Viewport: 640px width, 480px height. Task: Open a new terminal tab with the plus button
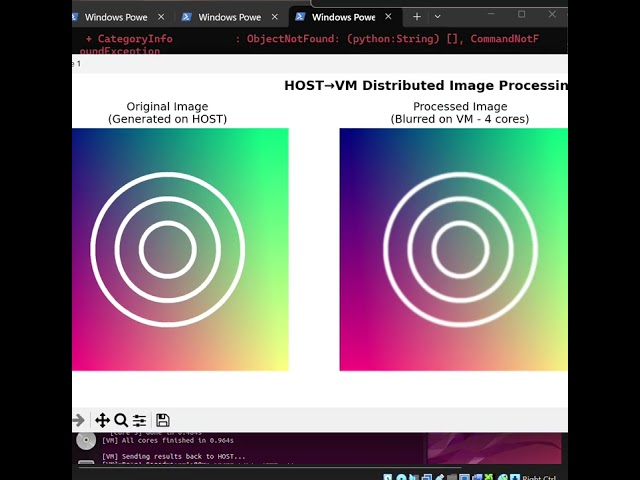[x=417, y=17]
